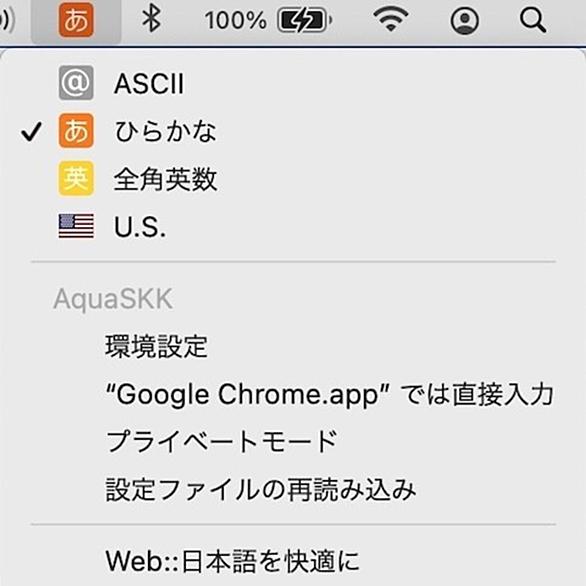Toggle プライベートモード private mode
This screenshot has height=586, width=586.
tap(293, 442)
